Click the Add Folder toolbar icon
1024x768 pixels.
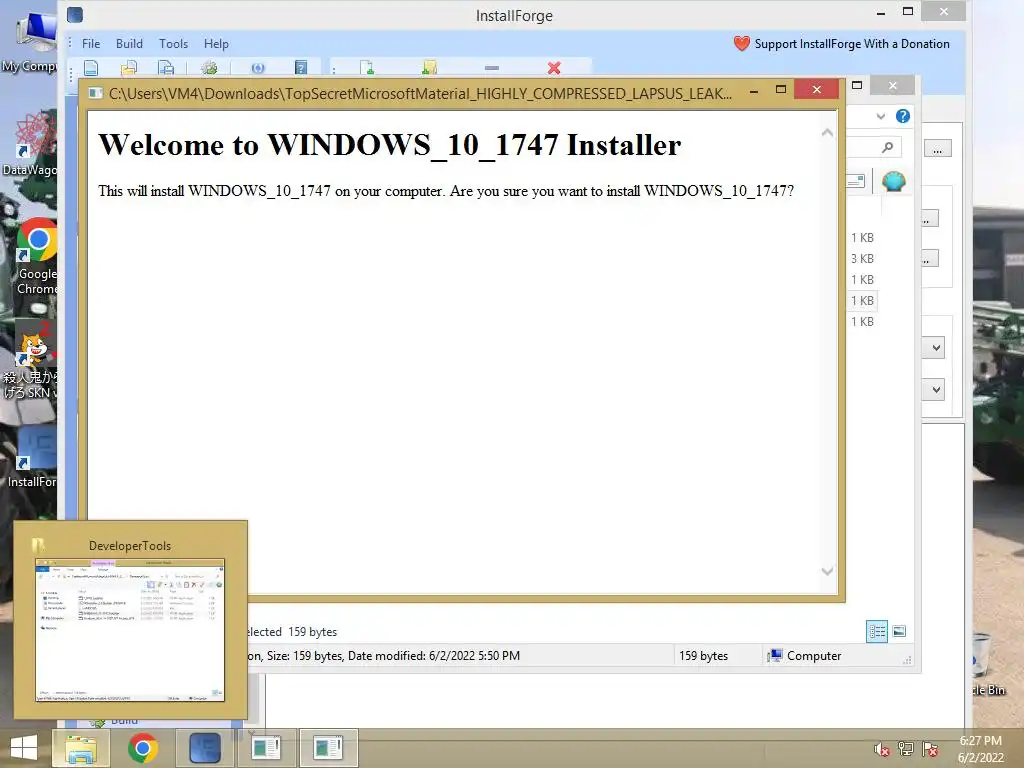click(x=429, y=68)
